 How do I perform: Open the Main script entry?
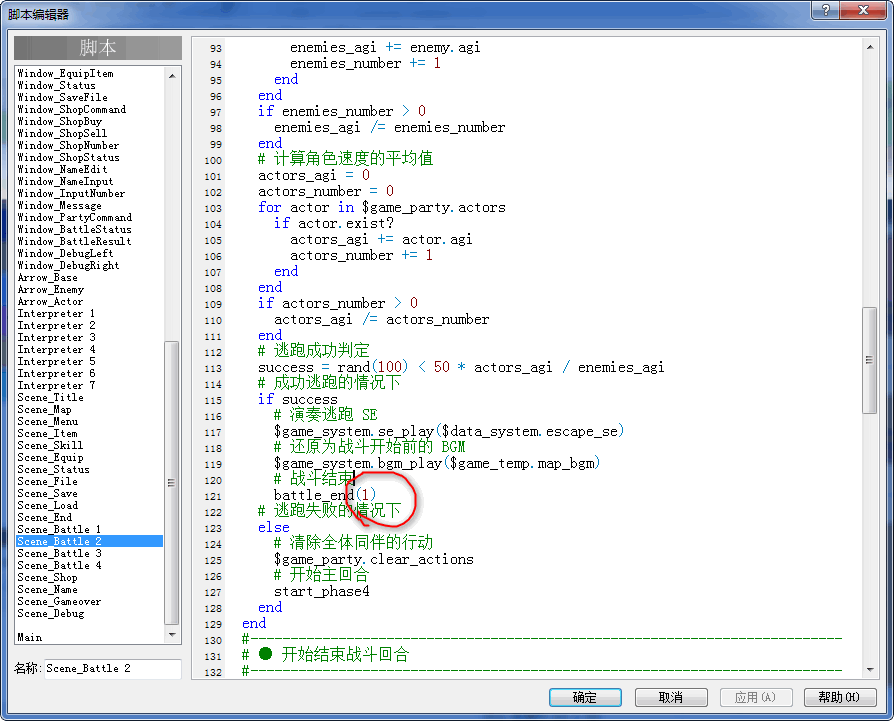(30, 637)
